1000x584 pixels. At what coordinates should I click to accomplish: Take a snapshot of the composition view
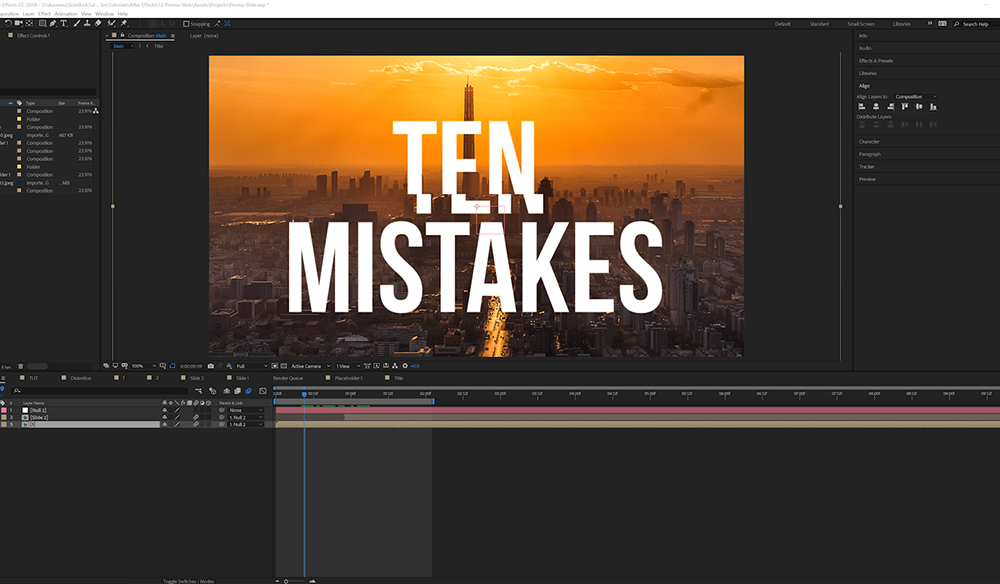coord(210,367)
